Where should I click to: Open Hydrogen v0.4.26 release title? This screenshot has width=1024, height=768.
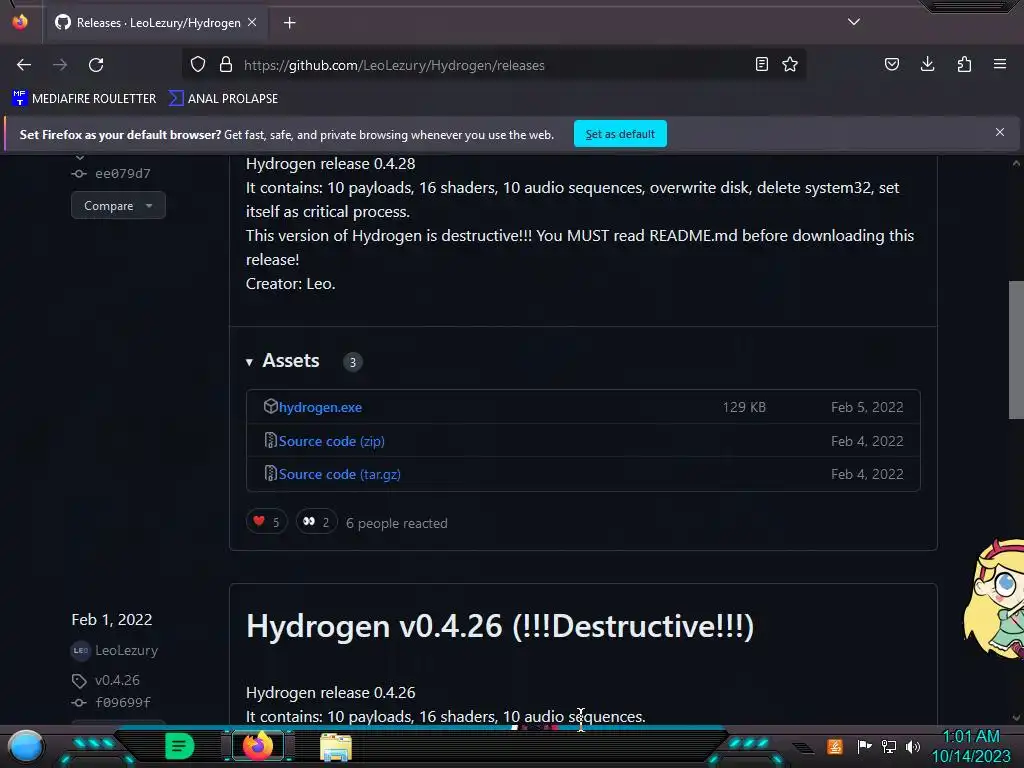[500, 626]
